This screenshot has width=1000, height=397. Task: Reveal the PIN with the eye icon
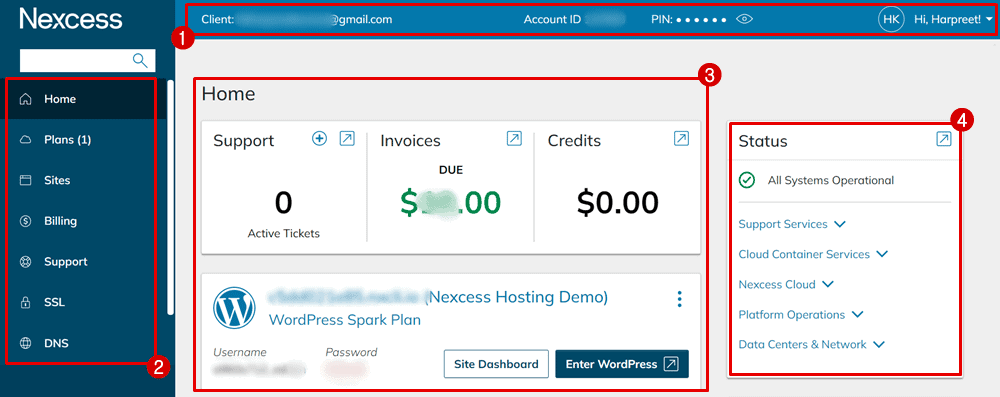744,19
